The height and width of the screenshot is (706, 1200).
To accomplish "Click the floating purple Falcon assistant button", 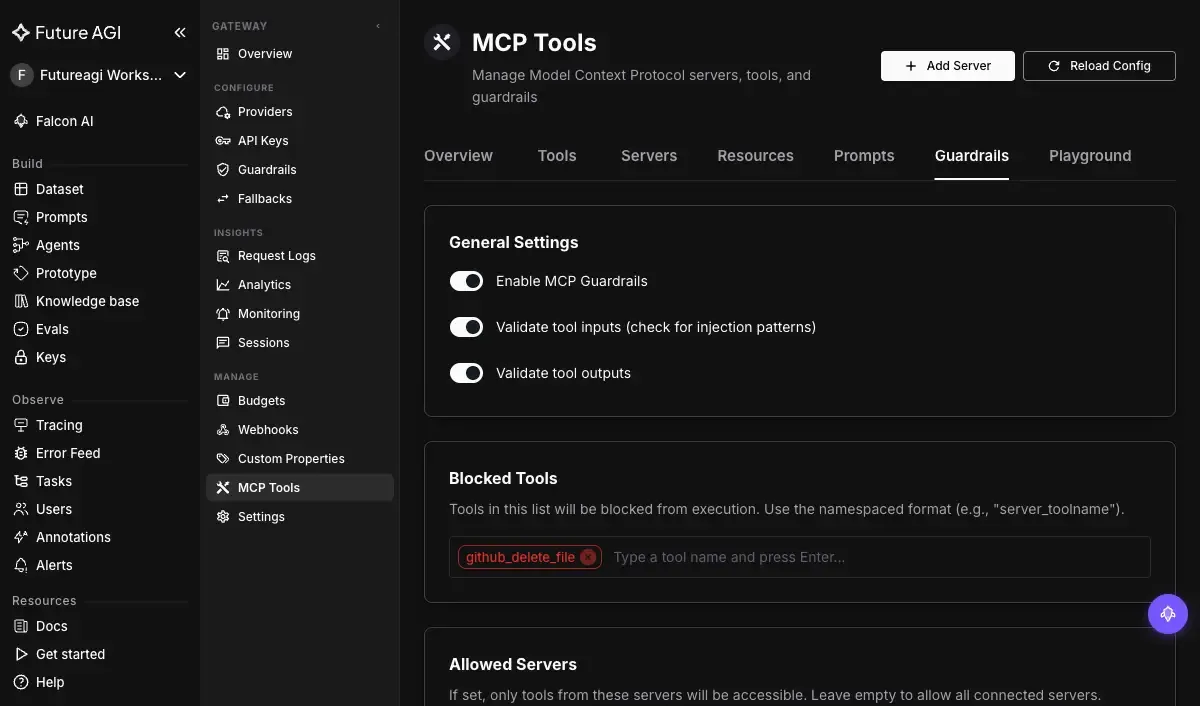I will [x=1168, y=614].
